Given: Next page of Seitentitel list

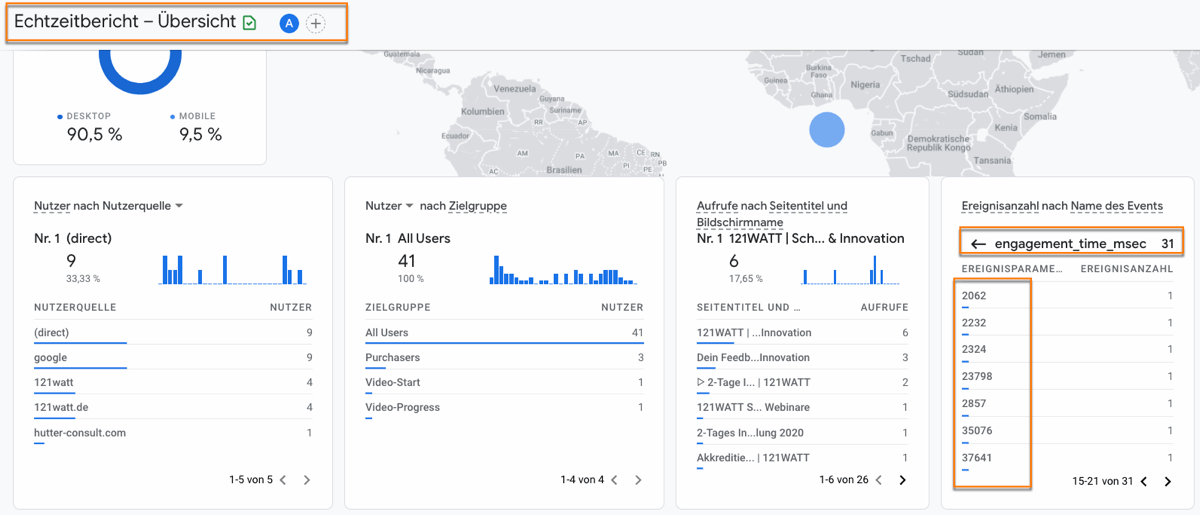Looking at the screenshot, I should click(902, 480).
